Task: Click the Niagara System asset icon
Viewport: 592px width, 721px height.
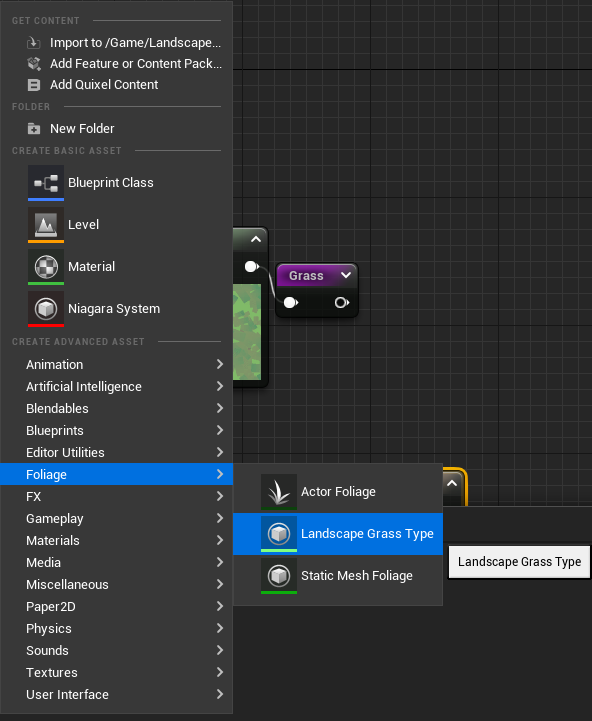Action: [x=46, y=309]
